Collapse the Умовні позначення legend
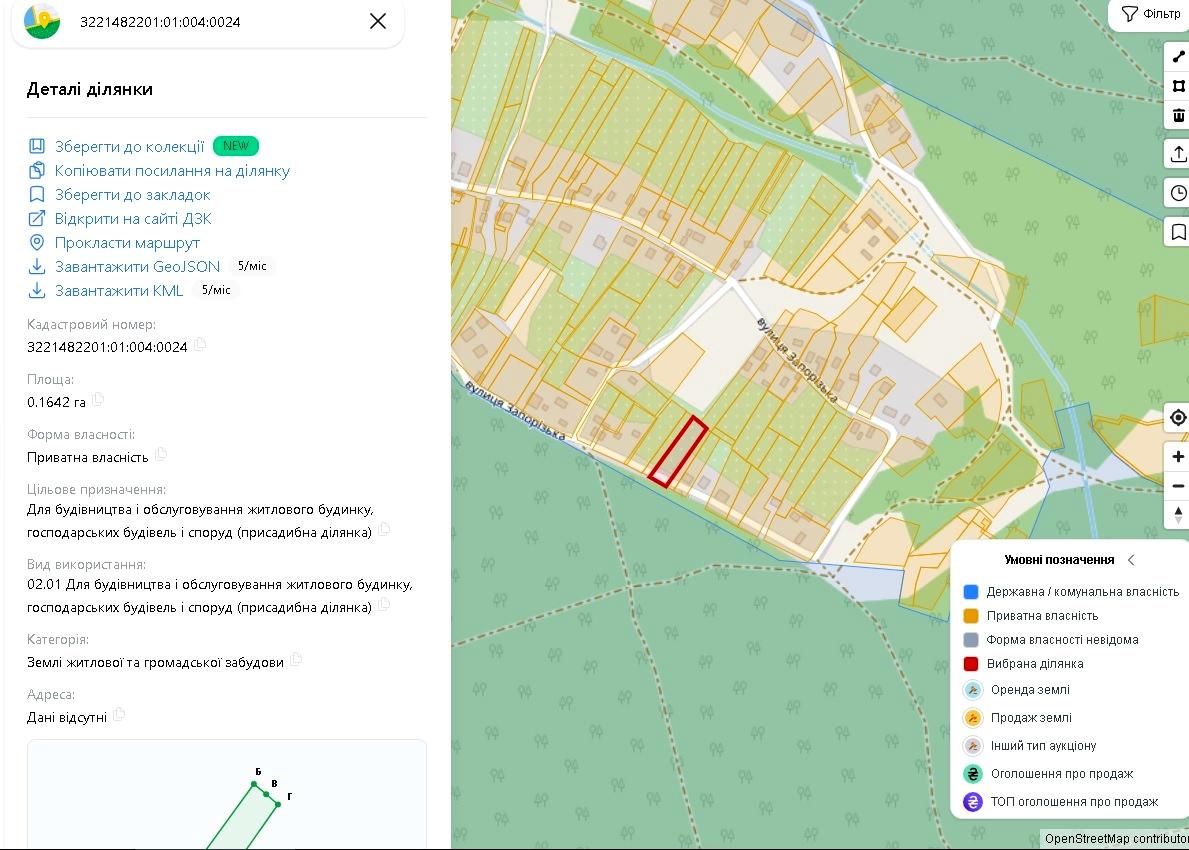The image size is (1189, 850). coord(1131,560)
